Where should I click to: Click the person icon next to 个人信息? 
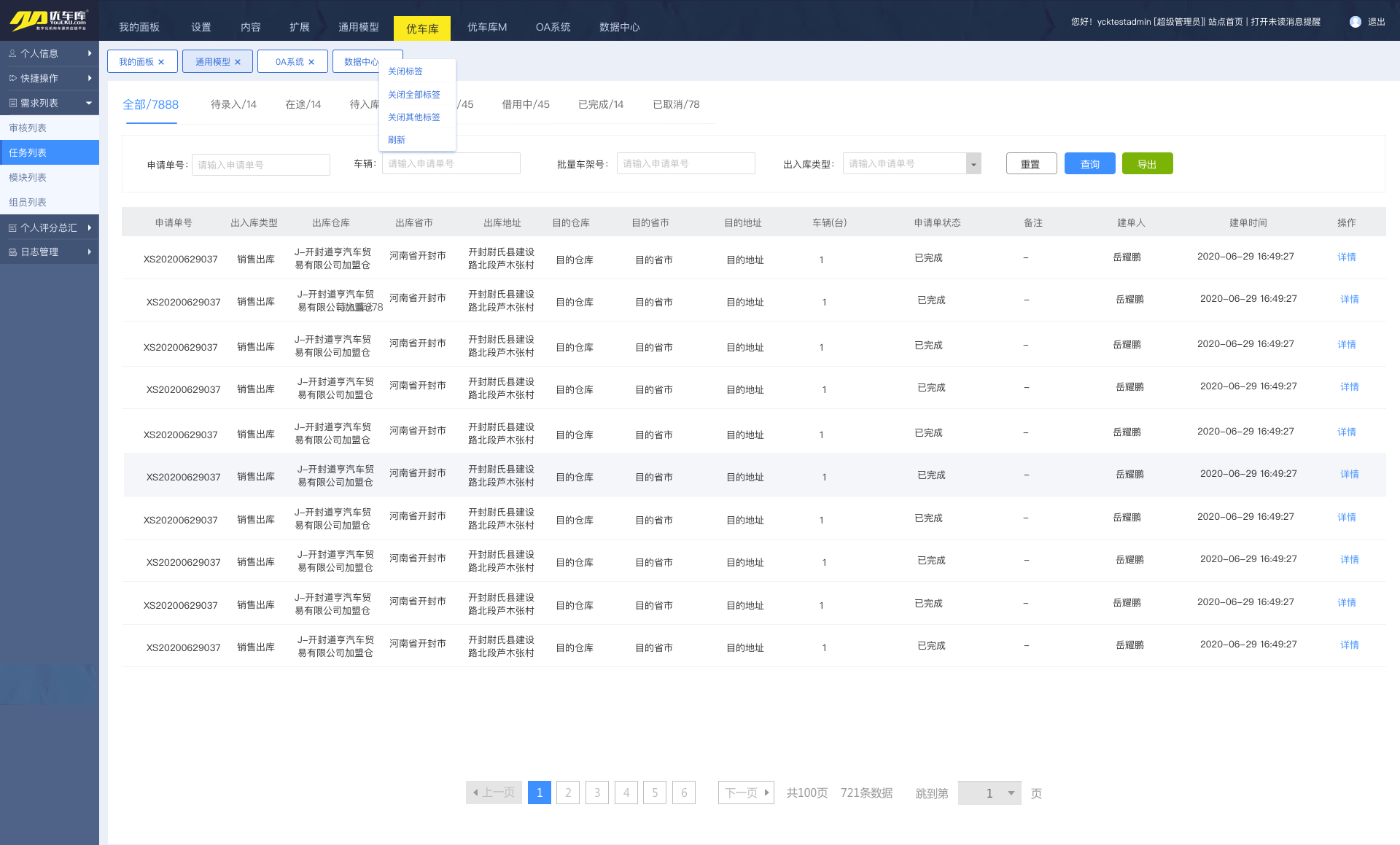(12, 53)
